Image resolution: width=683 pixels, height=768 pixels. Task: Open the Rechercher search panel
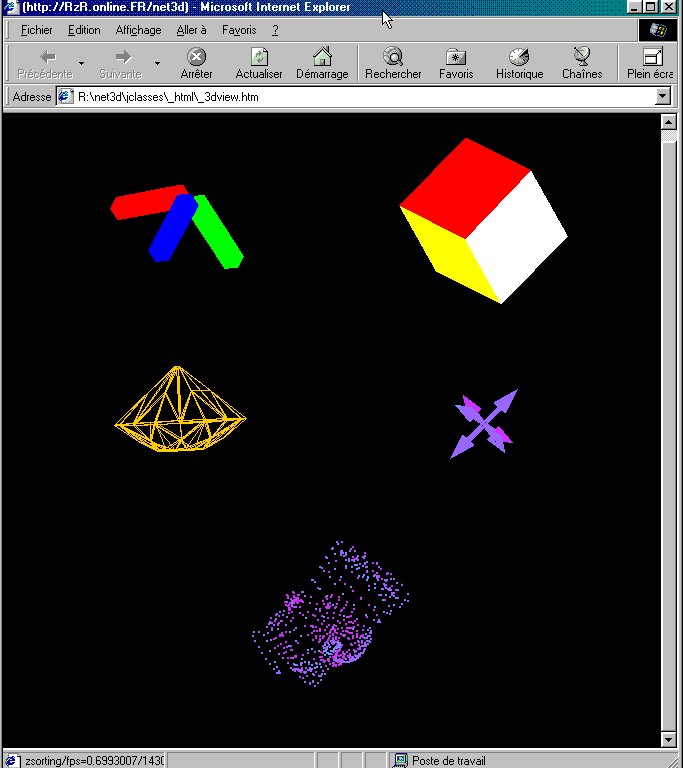click(393, 64)
